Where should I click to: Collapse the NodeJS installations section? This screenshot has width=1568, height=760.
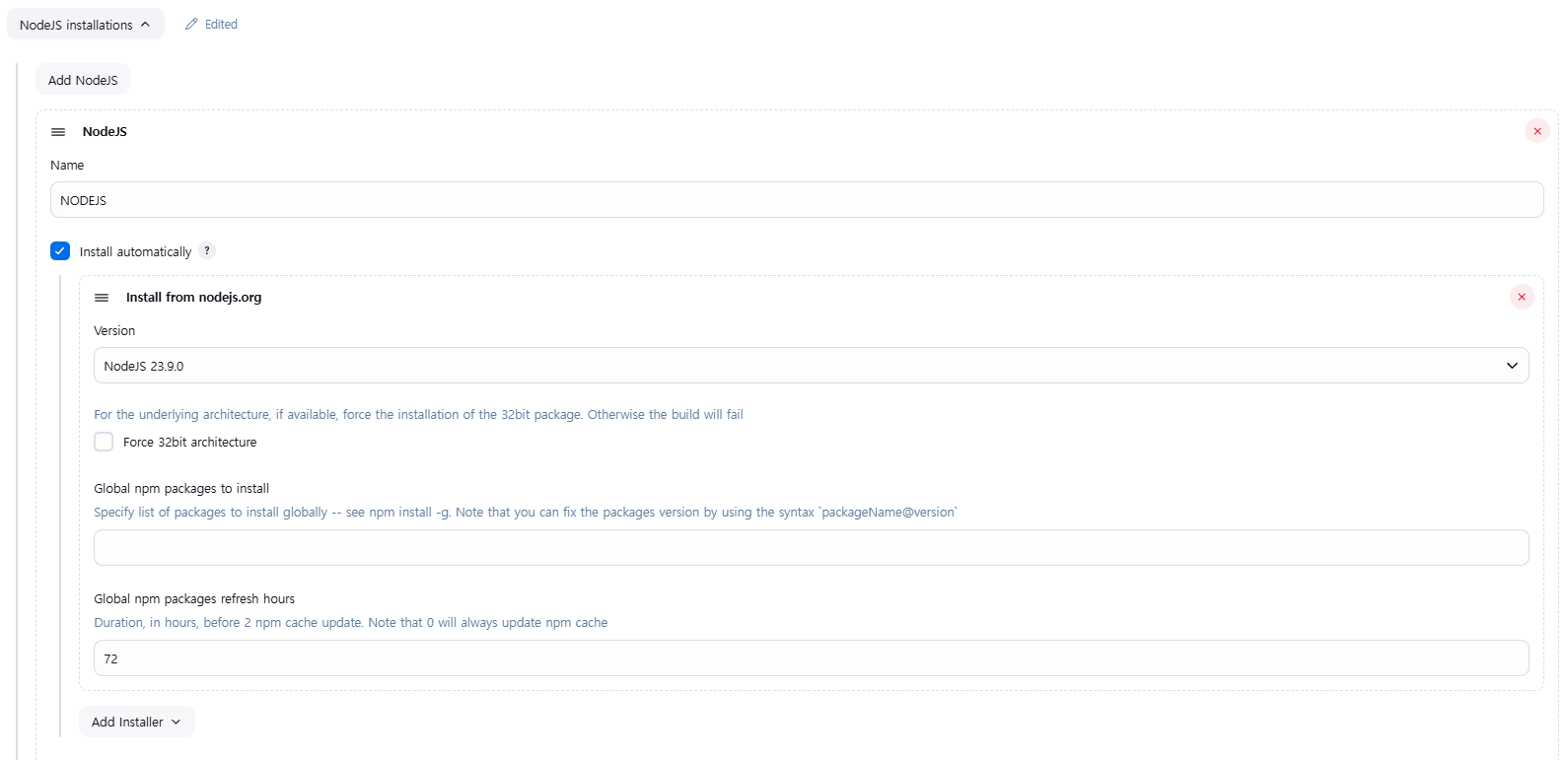point(85,25)
